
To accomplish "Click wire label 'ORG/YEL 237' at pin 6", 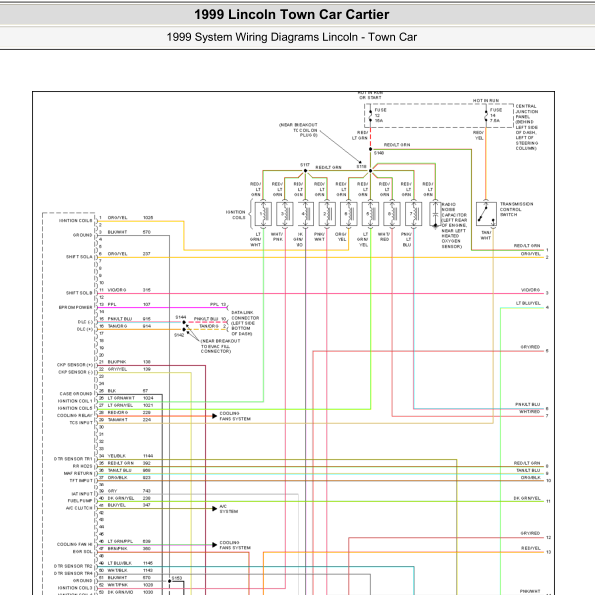I will click(x=129, y=254).
